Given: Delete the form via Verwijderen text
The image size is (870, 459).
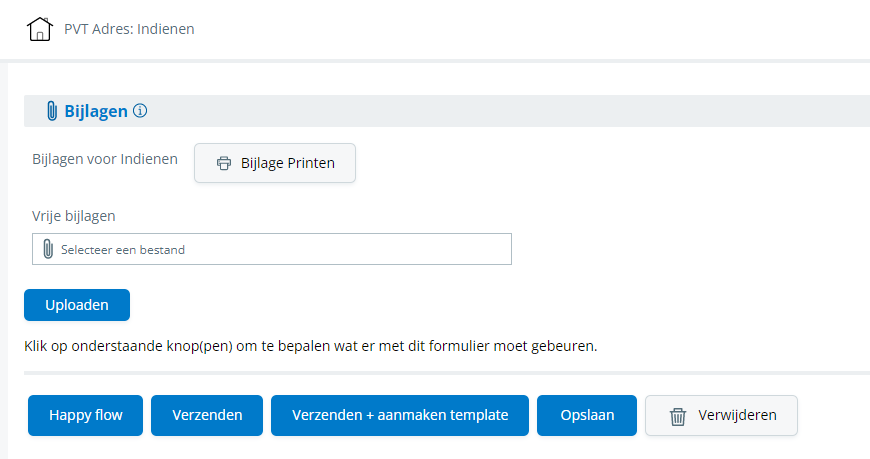Looking at the screenshot, I should [737, 415].
